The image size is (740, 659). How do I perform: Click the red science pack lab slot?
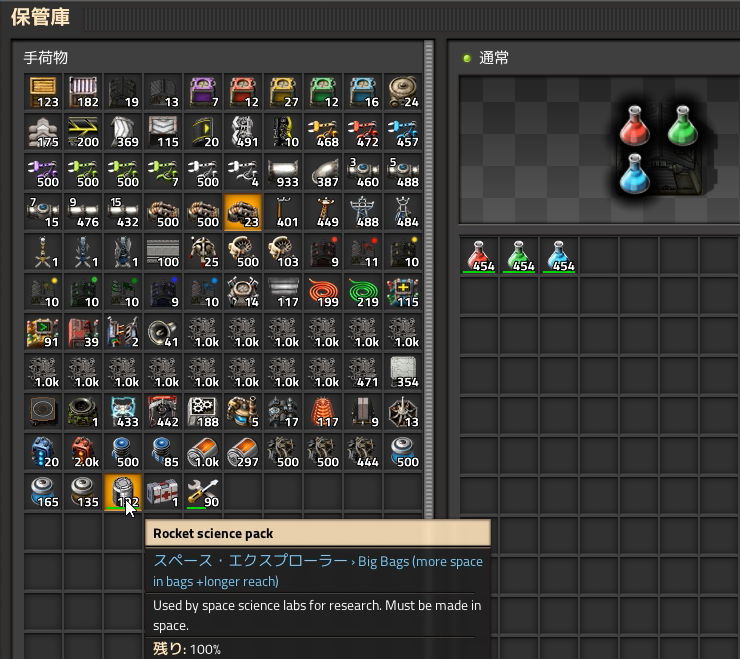coord(479,256)
